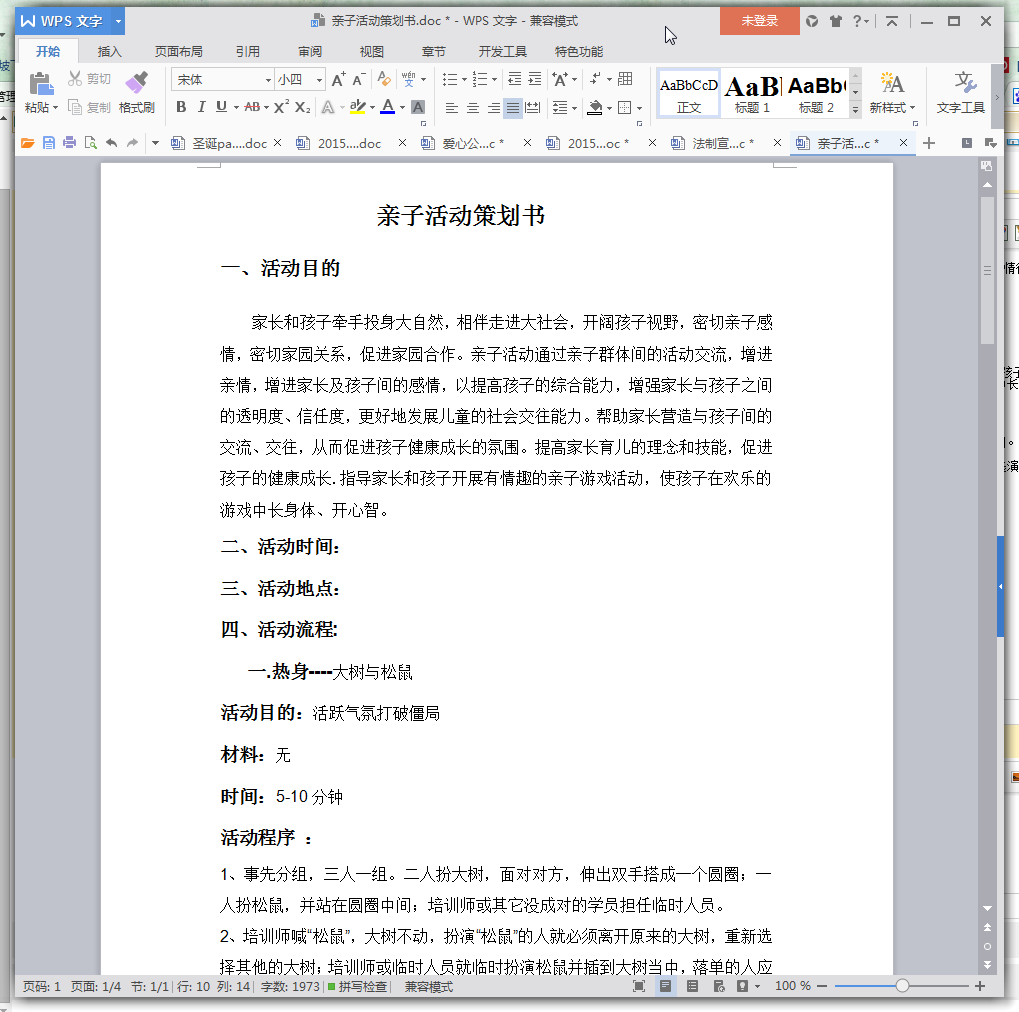The image size is (1019, 1012).
Task: Switch to the 页面布局 tab
Action: coord(179,51)
